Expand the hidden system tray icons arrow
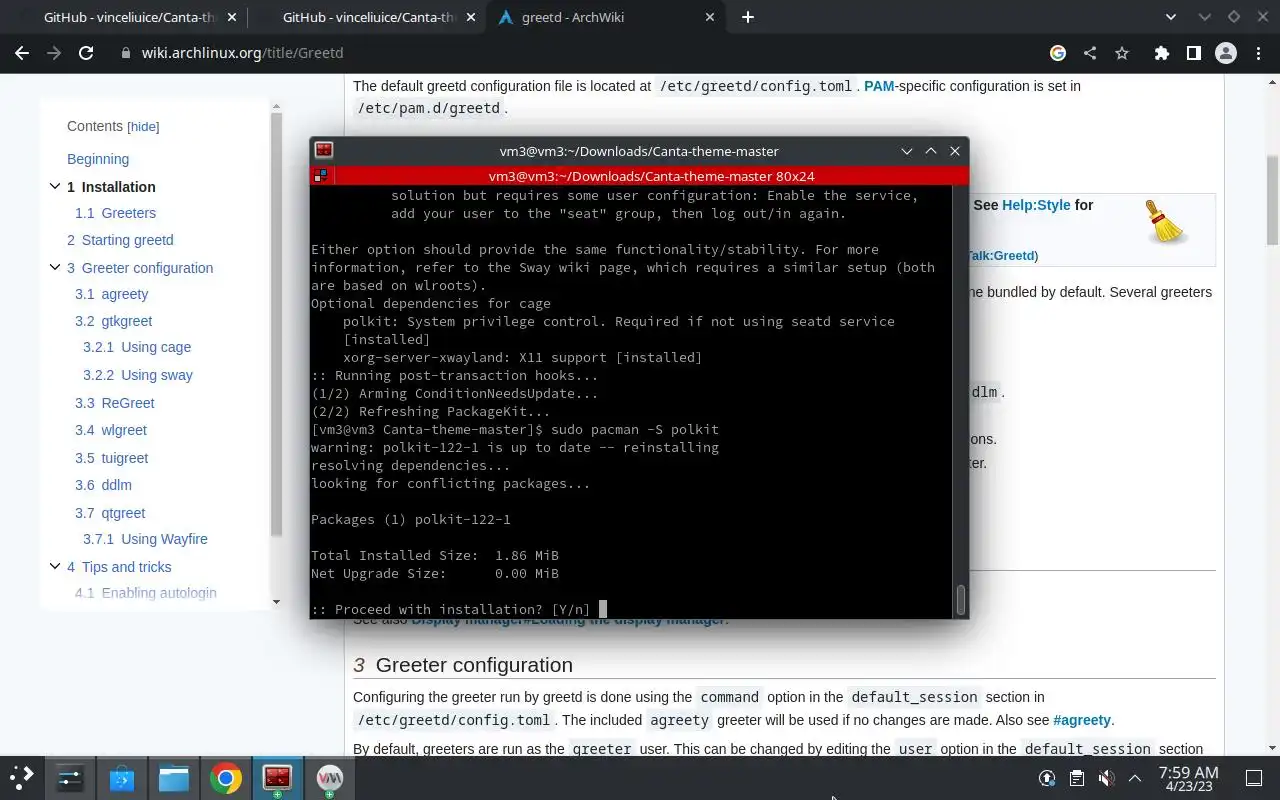Image resolution: width=1280 pixels, height=800 pixels. point(1135,778)
